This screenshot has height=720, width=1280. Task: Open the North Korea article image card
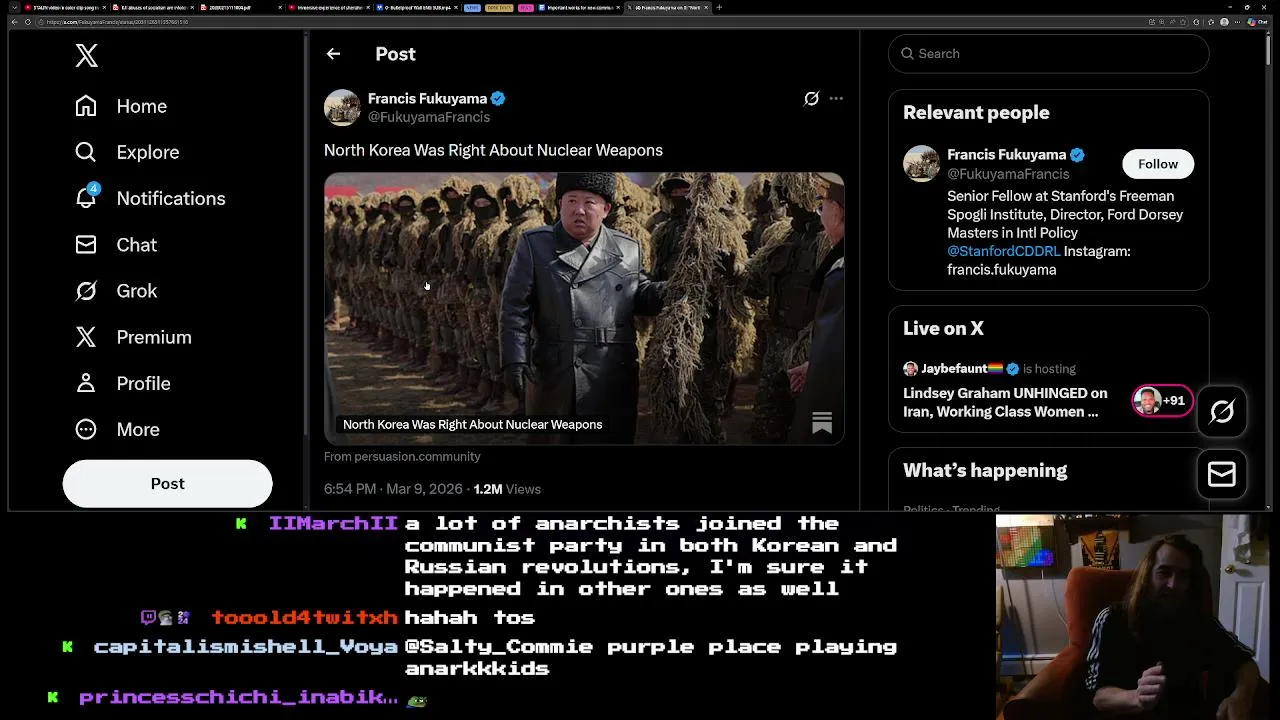tap(584, 308)
